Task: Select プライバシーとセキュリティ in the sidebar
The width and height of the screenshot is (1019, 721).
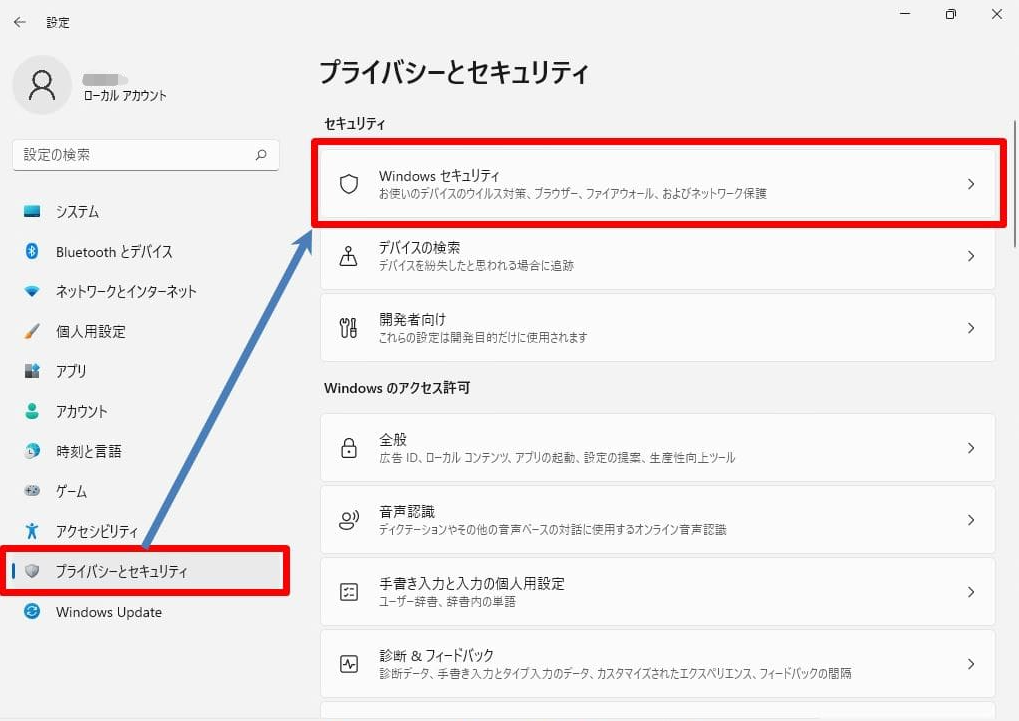Action: click(x=146, y=571)
